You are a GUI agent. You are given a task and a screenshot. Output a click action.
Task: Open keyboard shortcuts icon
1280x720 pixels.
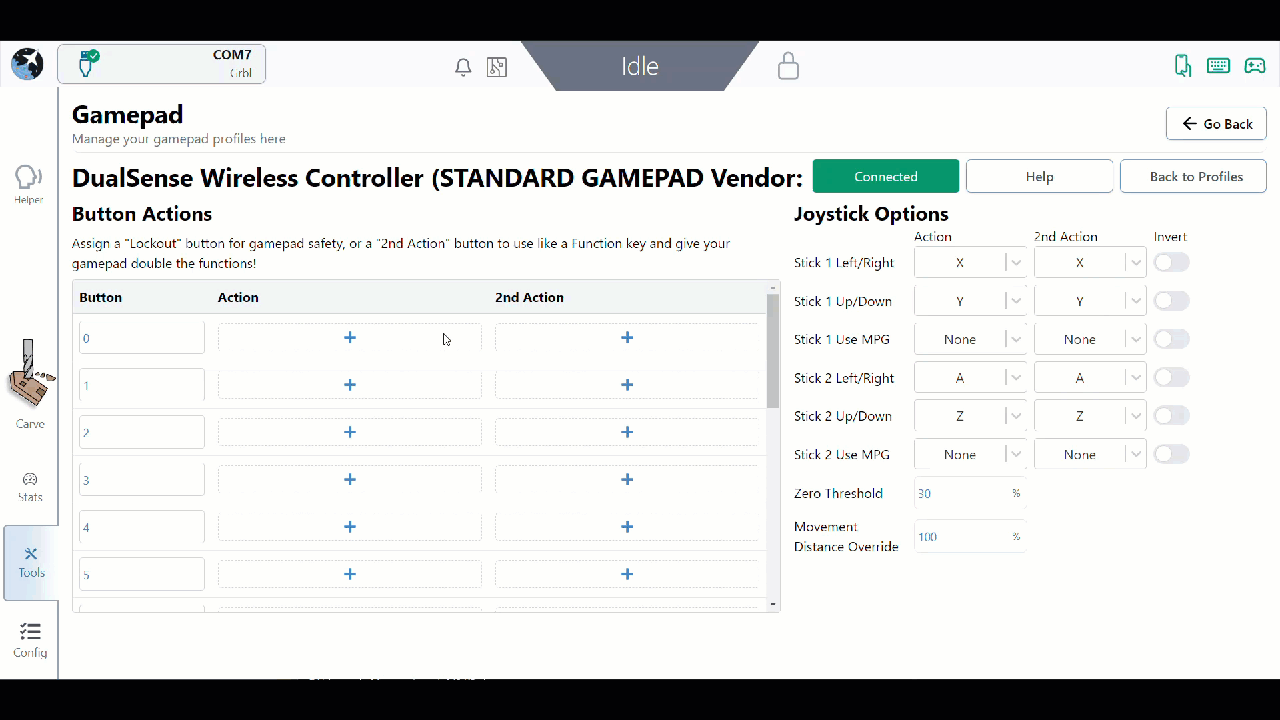click(1218, 66)
